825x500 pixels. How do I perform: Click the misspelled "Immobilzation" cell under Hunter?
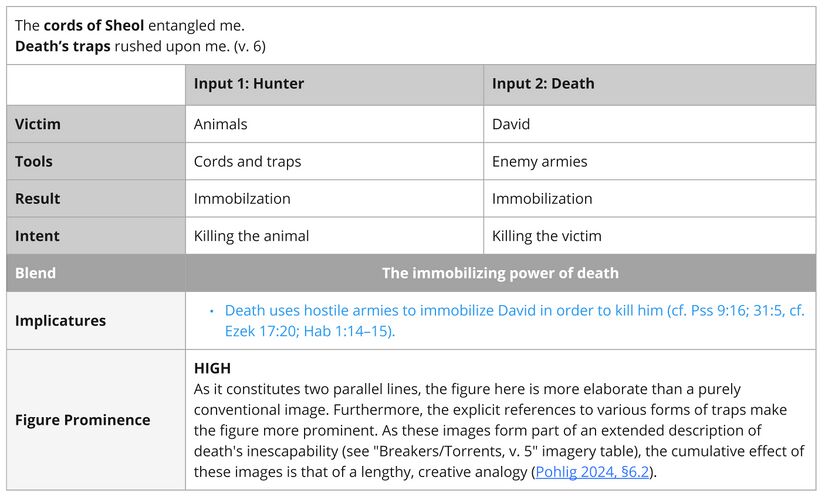point(242,198)
